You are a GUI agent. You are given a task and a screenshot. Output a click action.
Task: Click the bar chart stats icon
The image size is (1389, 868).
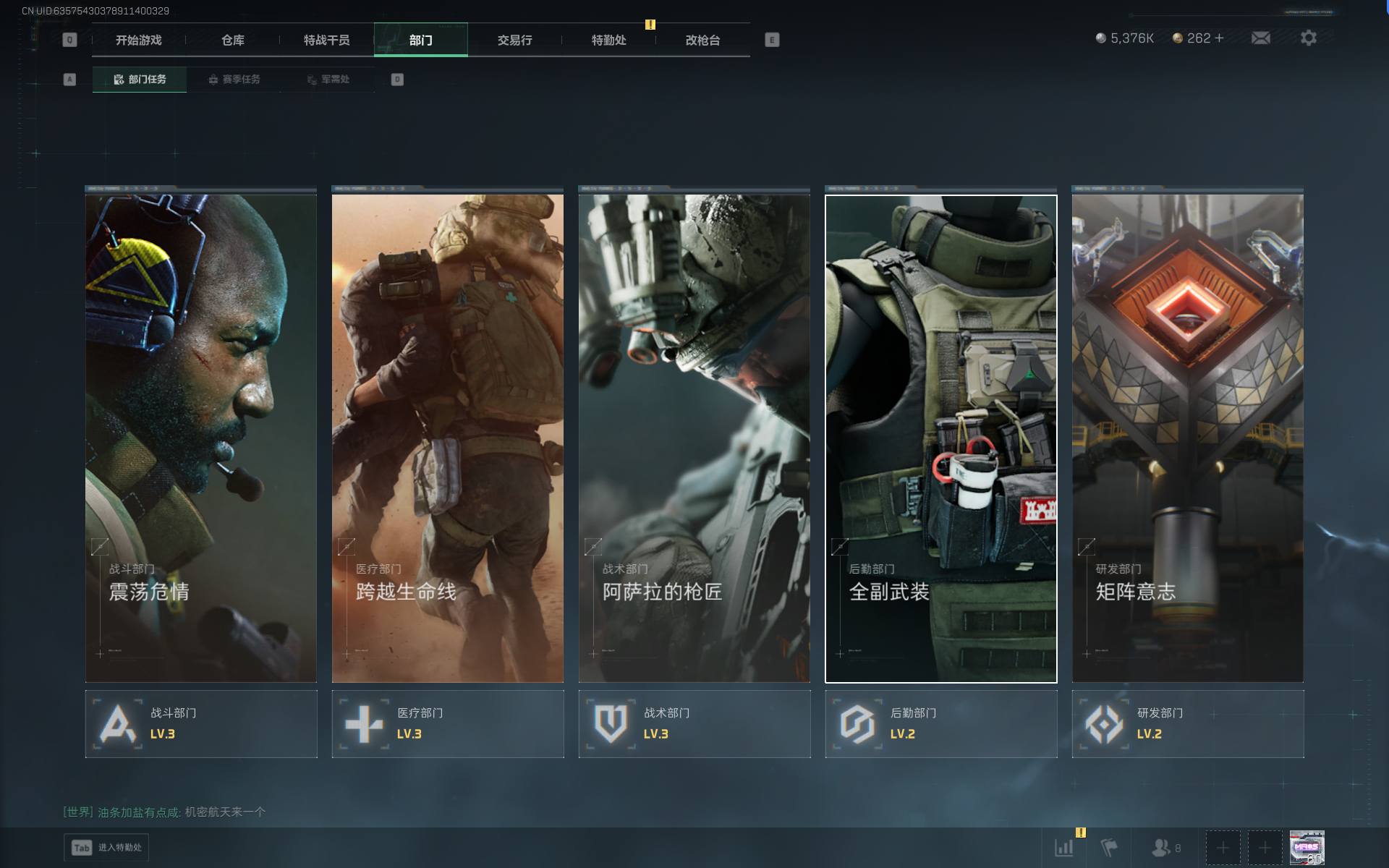tap(1064, 847)
